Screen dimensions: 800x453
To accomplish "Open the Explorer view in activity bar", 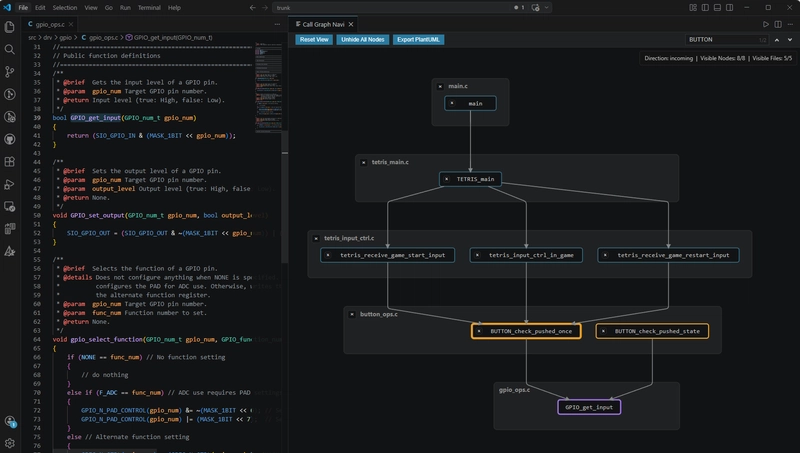I will point(9,27).
